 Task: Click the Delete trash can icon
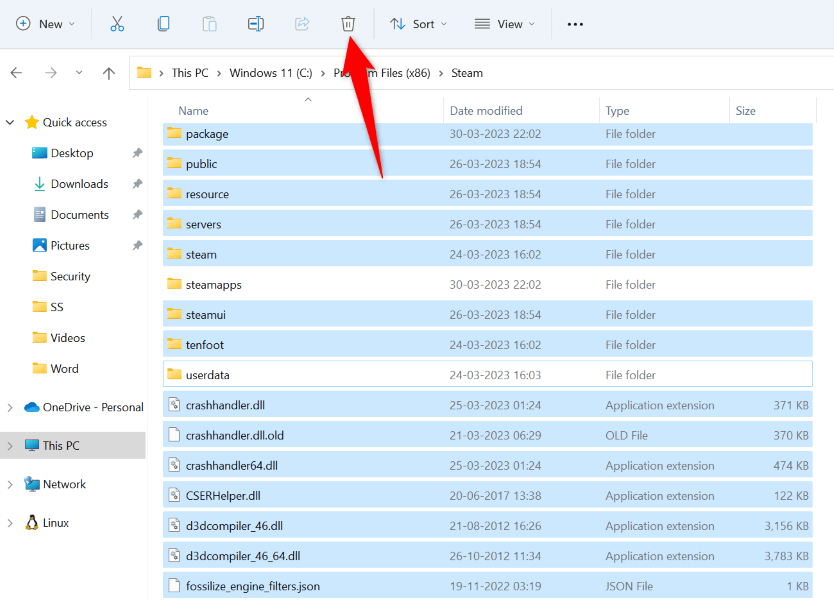(348, 23)
